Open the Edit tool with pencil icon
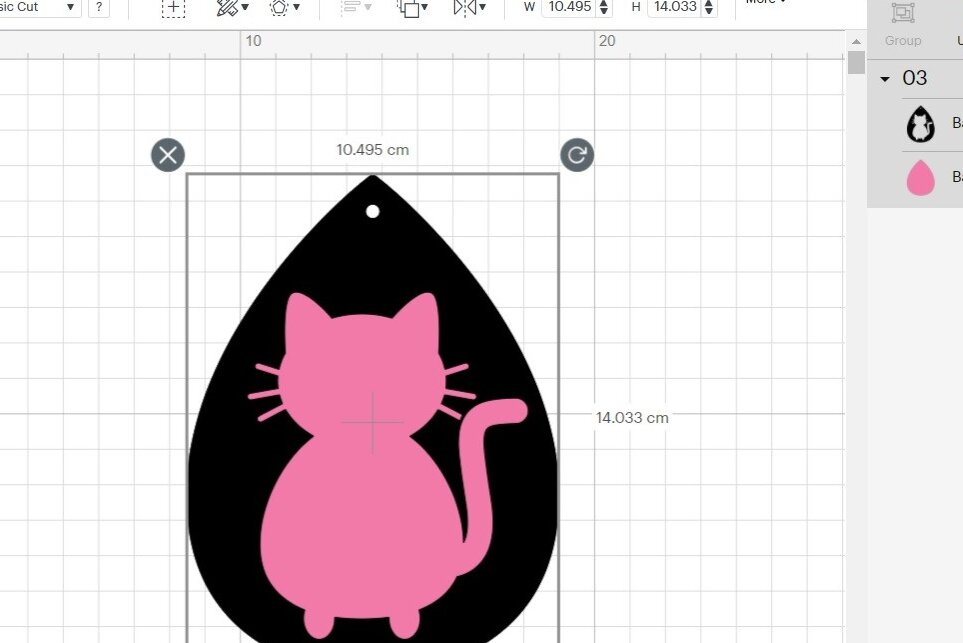Viewport: 963px width, 643px height. [232, 8]
